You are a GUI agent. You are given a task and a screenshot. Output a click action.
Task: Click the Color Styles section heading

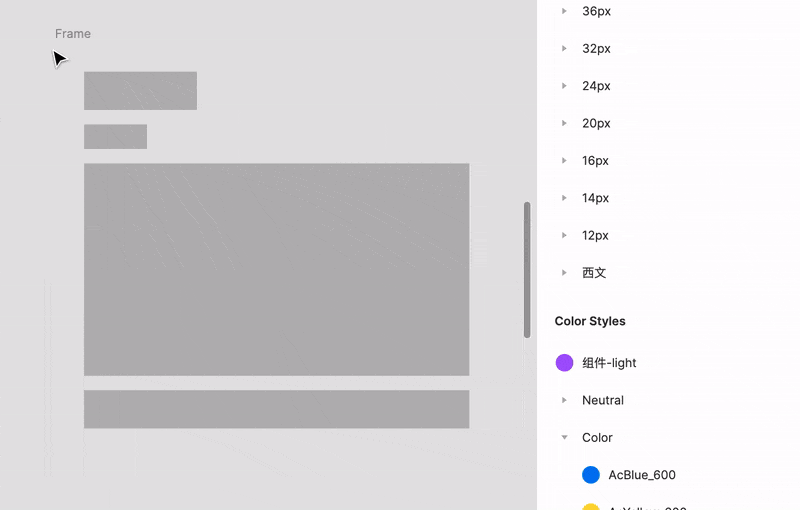pos(590,321)
